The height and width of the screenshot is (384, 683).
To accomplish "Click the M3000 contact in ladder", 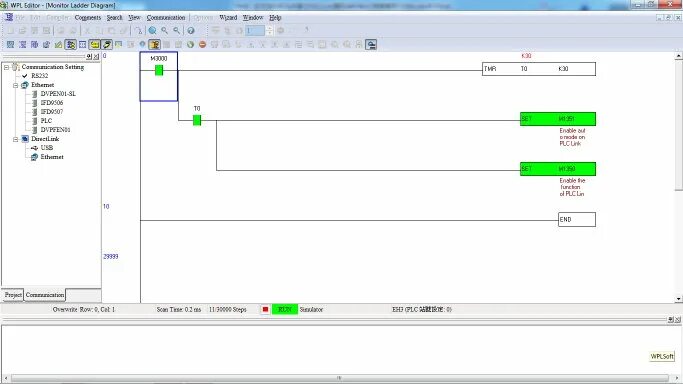I will point(159,70).
